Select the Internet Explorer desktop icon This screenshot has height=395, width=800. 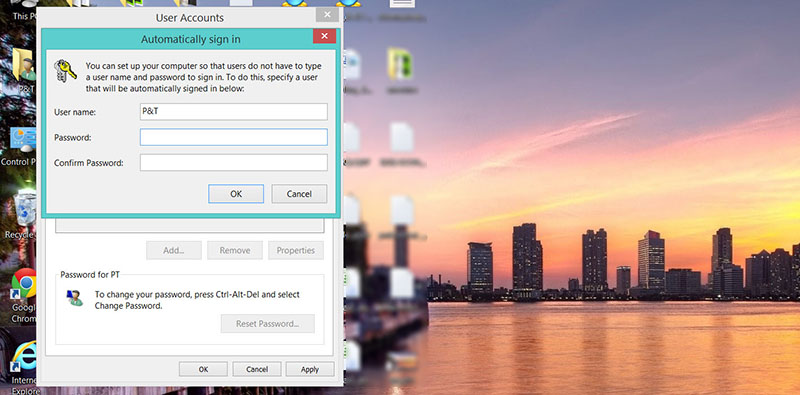coord(23,367)
